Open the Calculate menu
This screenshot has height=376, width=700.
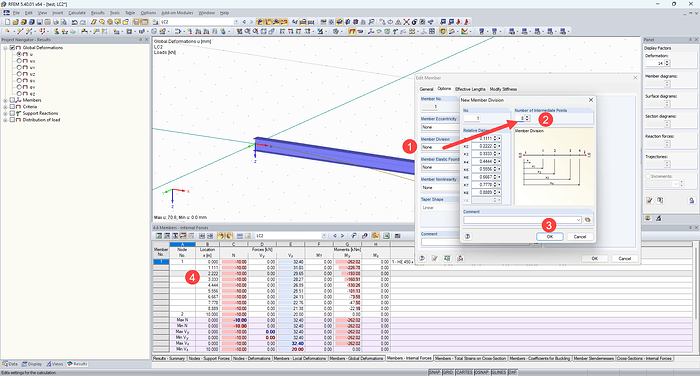[x=77, y=13]
